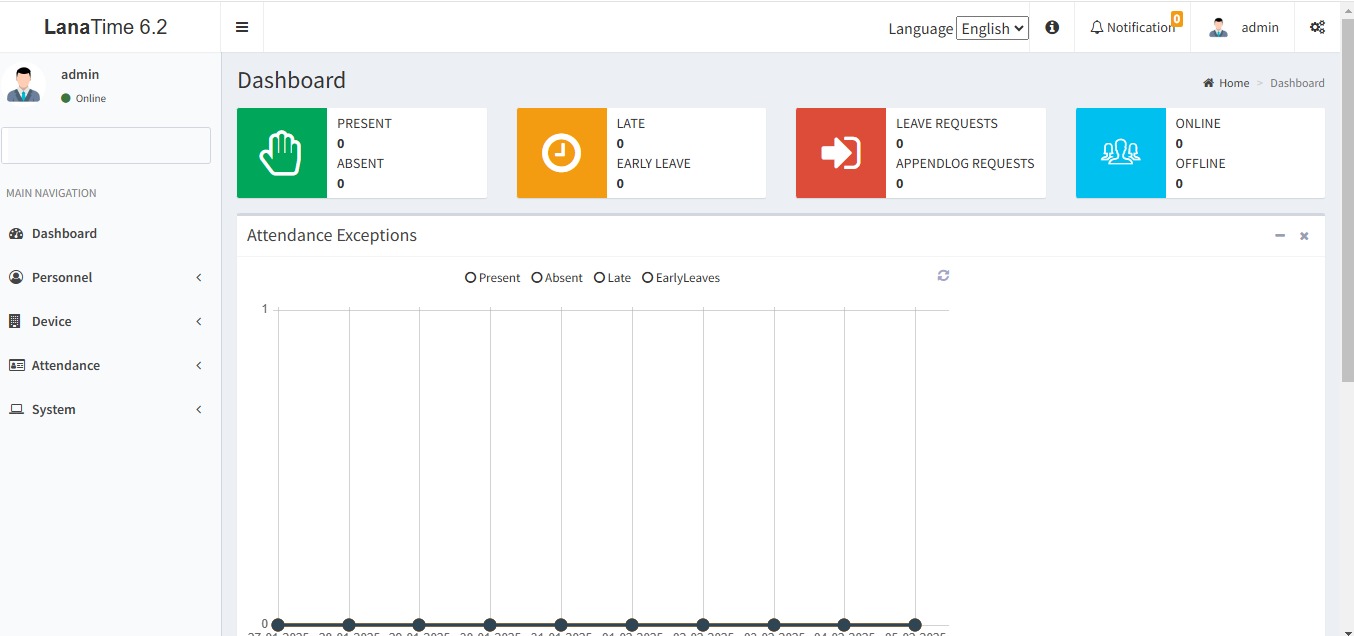Click the APPENDLOG REQUESTS label
Screen dimensions: 1354x636
pyautogui.click(x=965, y=163)
